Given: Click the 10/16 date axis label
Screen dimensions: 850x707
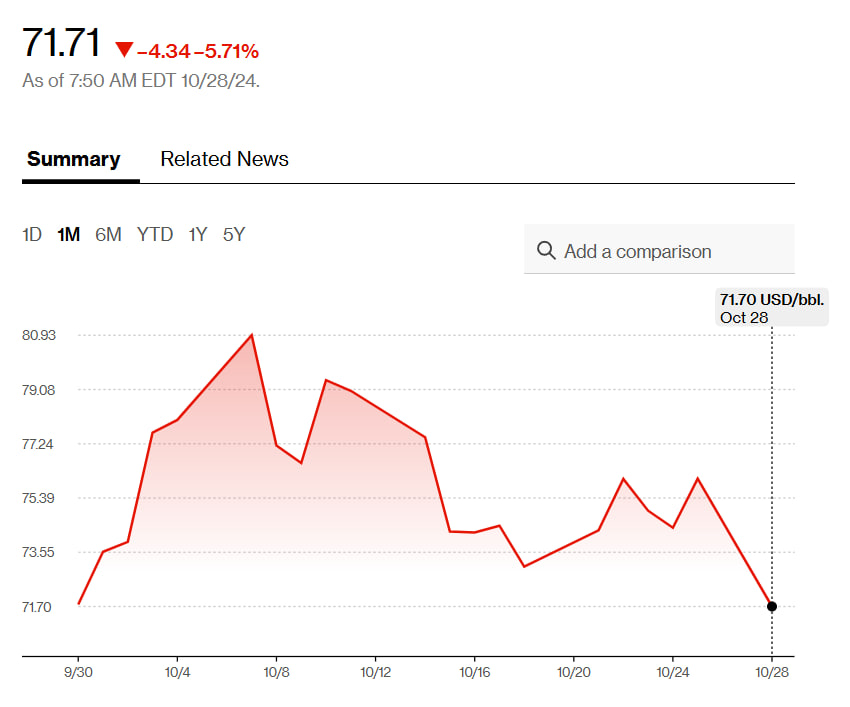Looking at the screenshot, I should pyautogui.click(x=475, y=672).
